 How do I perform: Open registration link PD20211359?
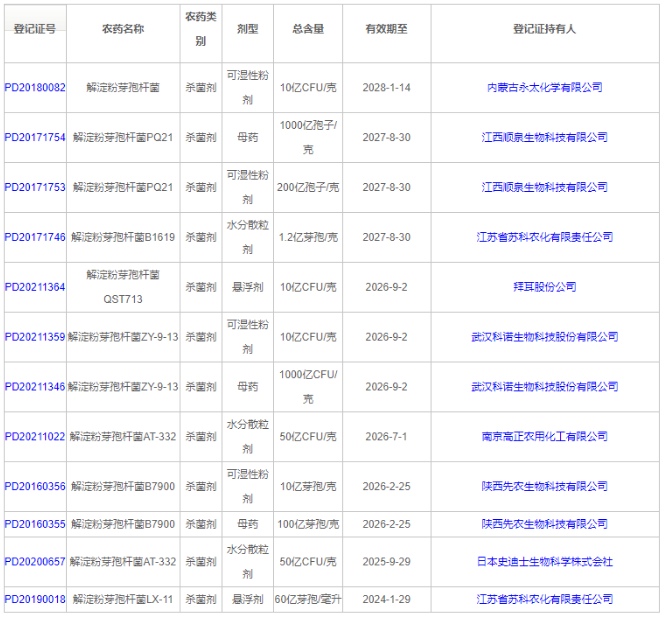[x=35, y=338]
